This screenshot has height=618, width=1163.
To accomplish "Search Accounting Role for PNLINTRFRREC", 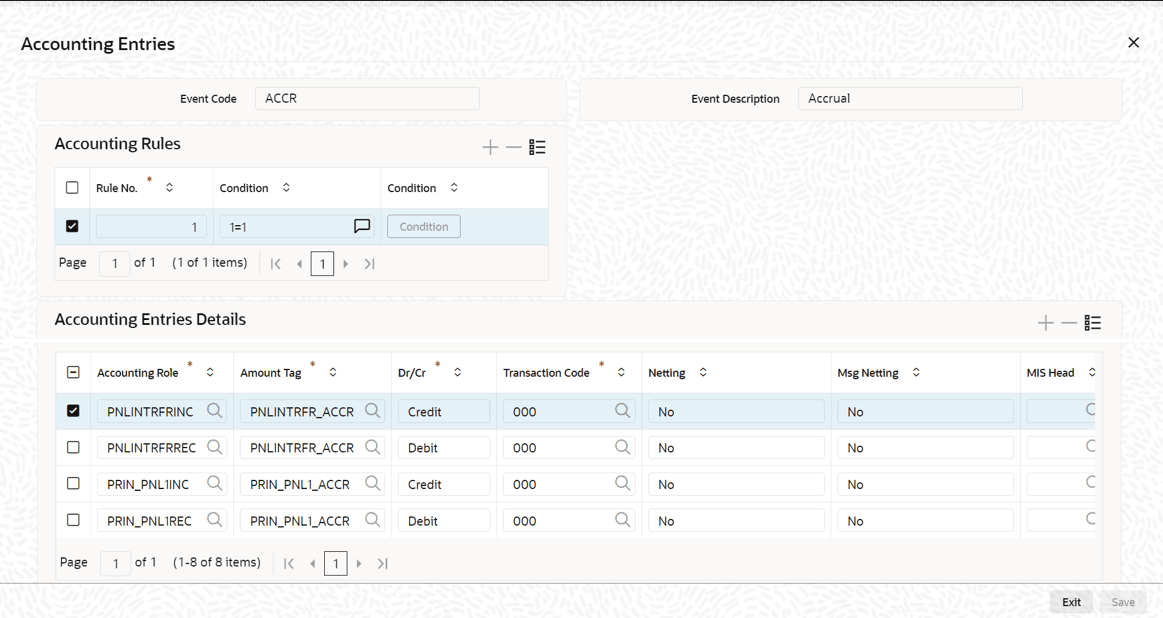I will [x=214, y=447].
